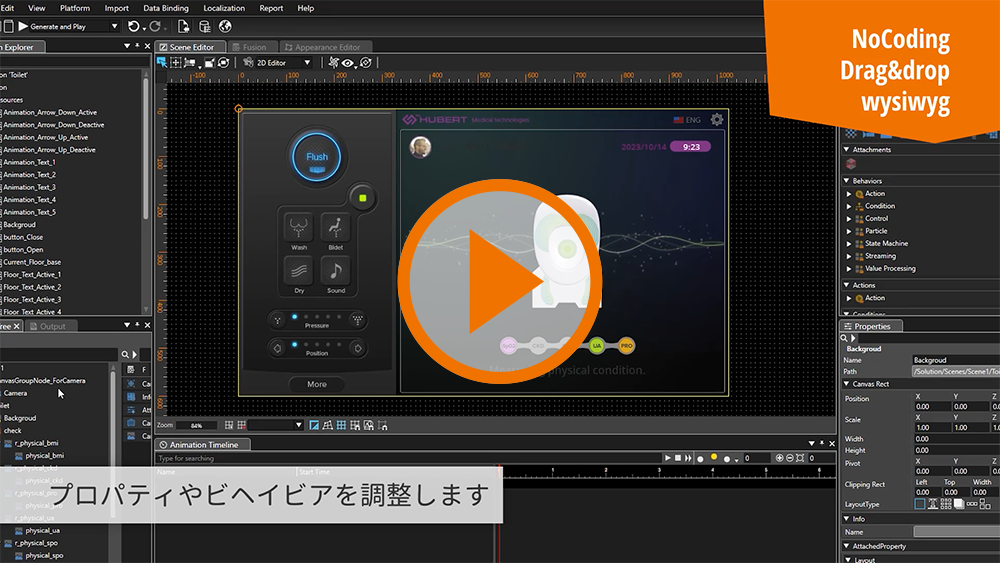
Task: Click the yellow PRO status circle
Action: (626, 346)
